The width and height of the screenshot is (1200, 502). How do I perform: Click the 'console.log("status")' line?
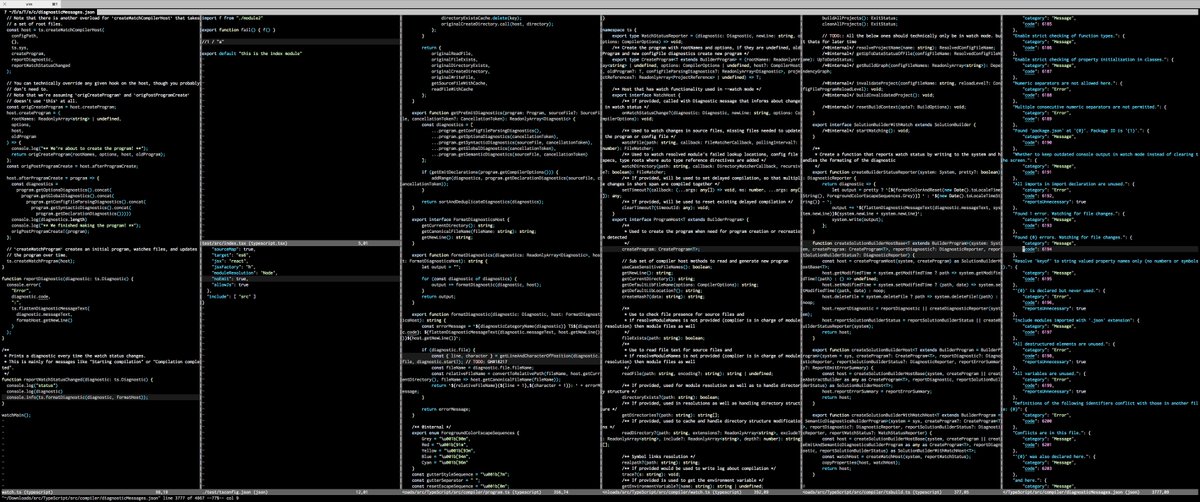pyautogui.click(x=34, y=388)
